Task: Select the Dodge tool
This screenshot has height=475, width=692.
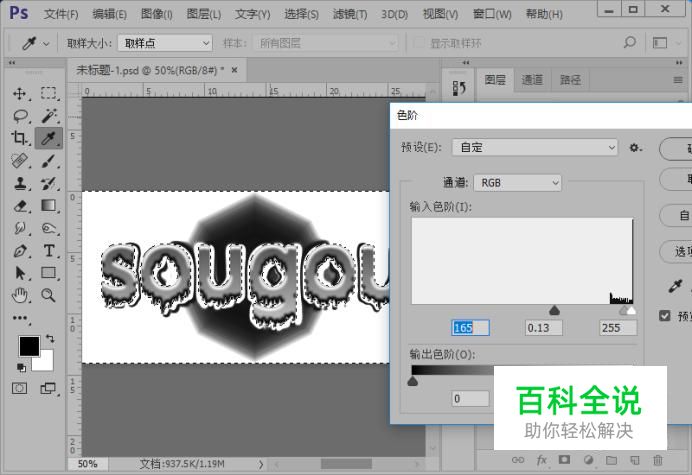Action: tap(49, 228)
